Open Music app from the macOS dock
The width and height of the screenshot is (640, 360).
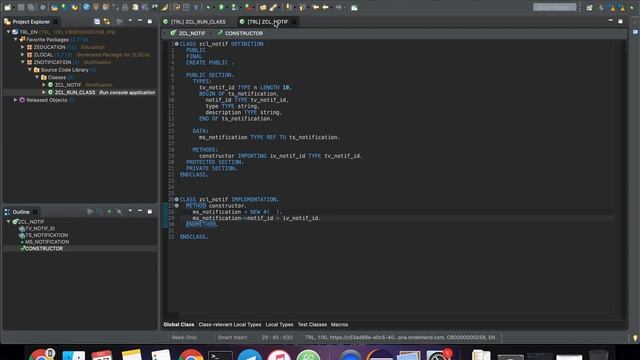pos(279,355)
